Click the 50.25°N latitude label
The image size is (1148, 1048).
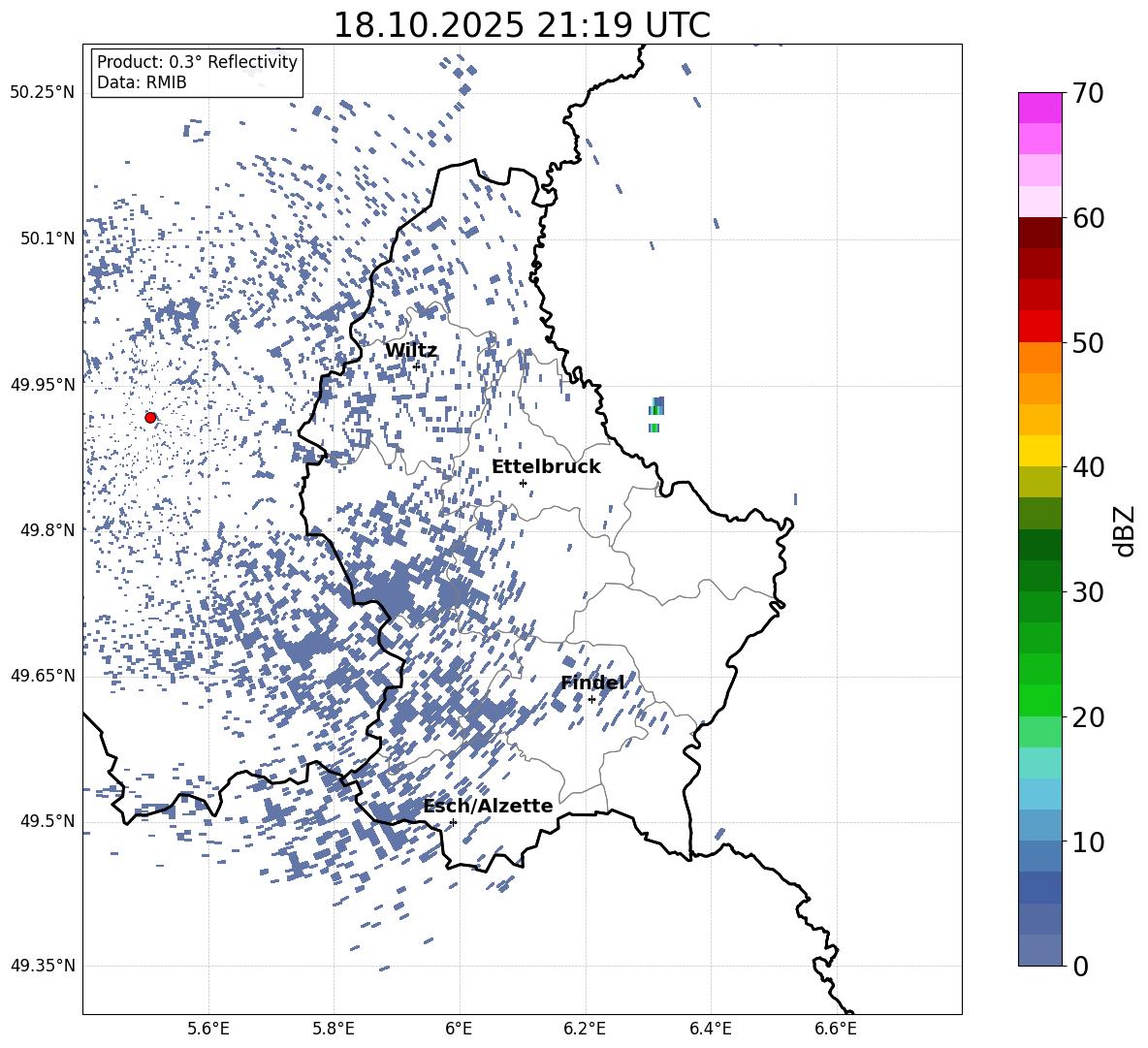point(43,93)
